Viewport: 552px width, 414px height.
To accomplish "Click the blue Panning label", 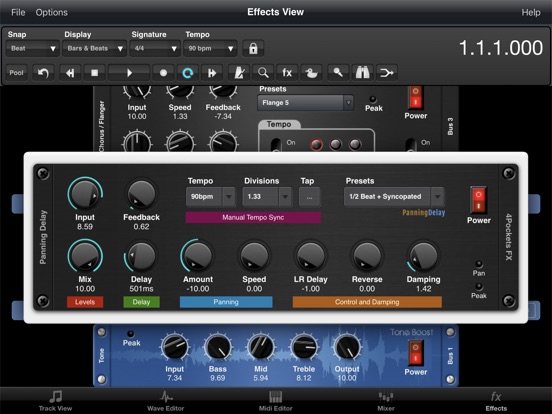I will pyautogui.click(x=226, y=302).
